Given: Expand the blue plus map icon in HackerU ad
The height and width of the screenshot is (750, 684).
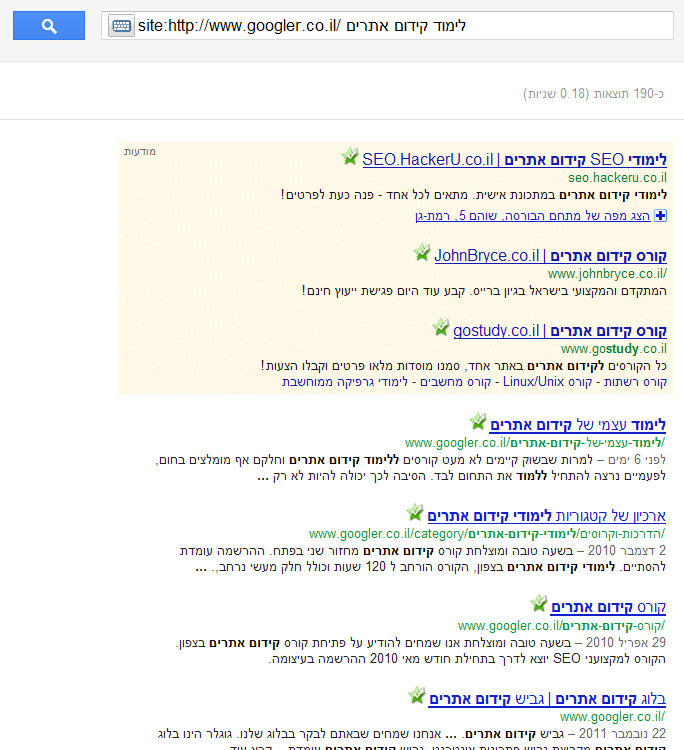Looking at the screenshot, I should point(661,216).
